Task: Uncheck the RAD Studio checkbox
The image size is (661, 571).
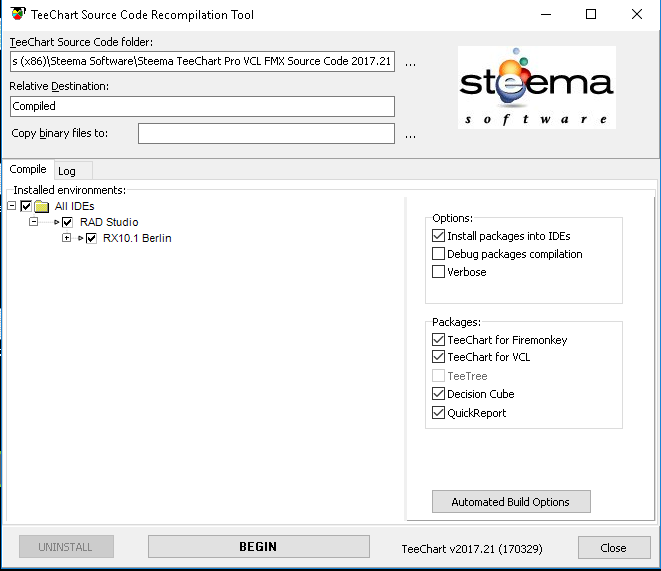Action: click(x=67, y=222)
